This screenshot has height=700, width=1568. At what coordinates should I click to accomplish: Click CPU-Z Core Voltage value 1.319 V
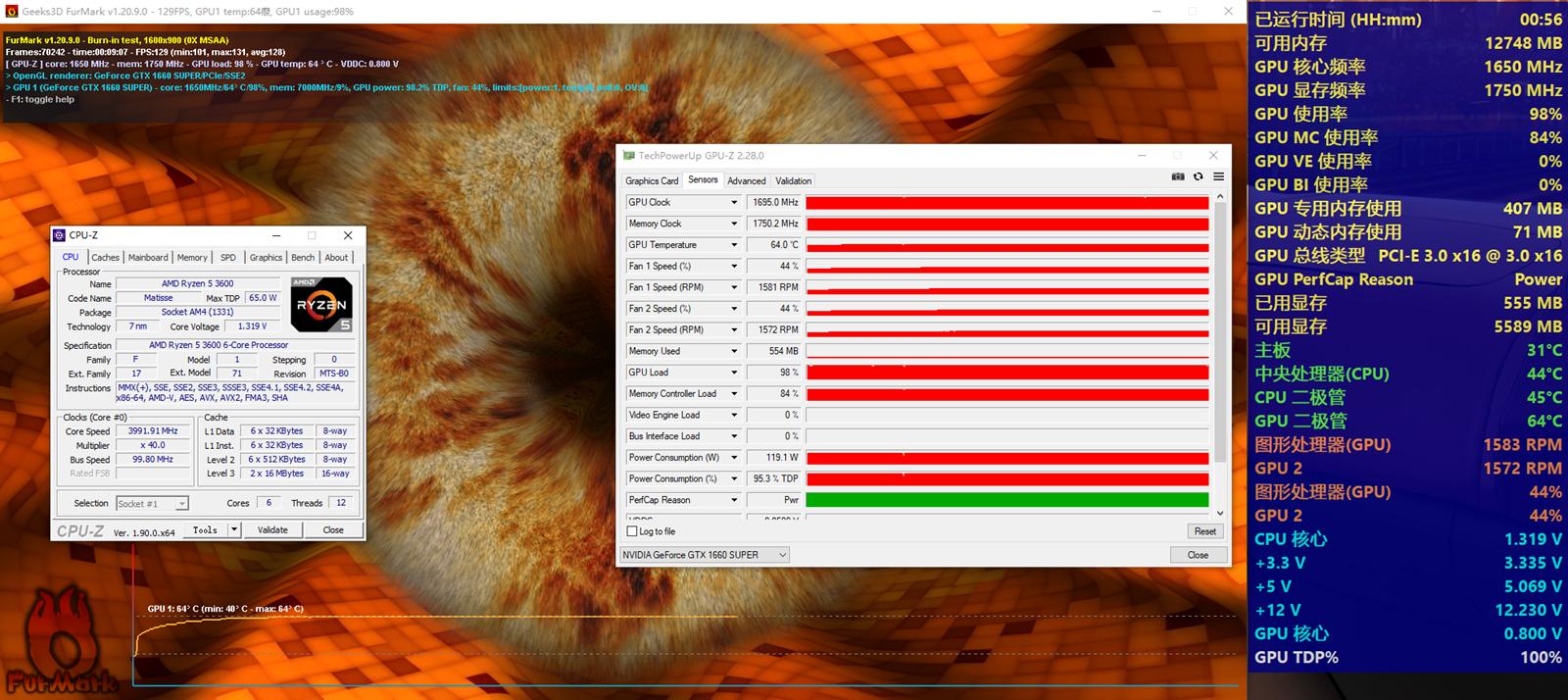(252, 326)
